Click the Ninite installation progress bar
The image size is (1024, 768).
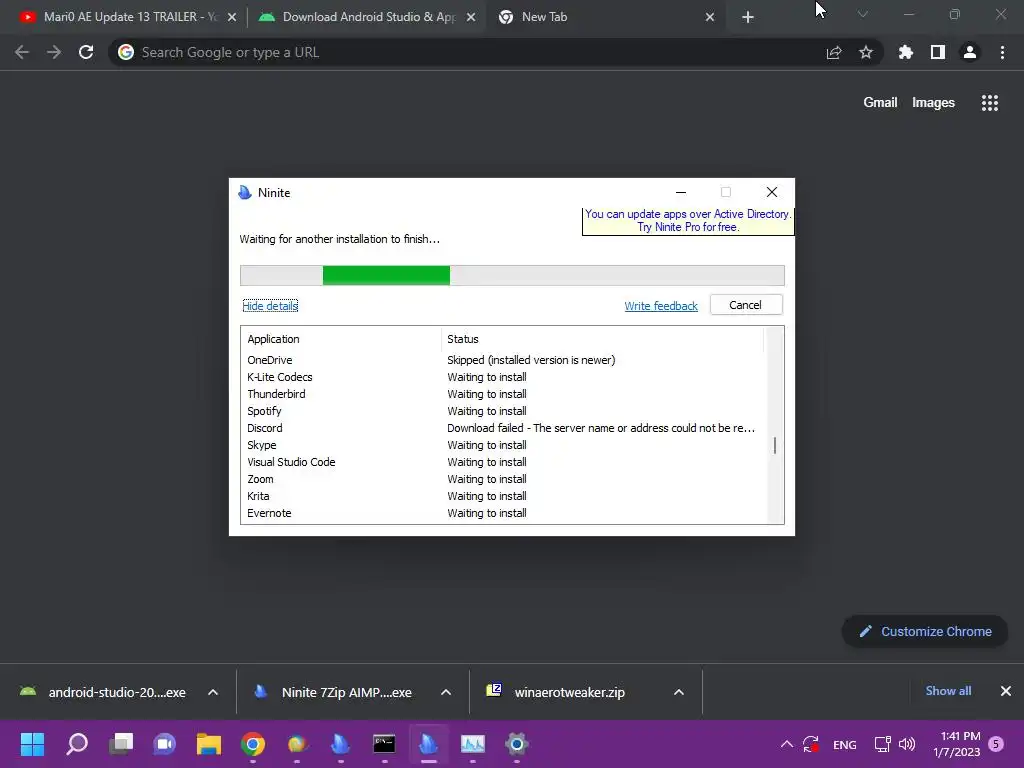(512, 276)
